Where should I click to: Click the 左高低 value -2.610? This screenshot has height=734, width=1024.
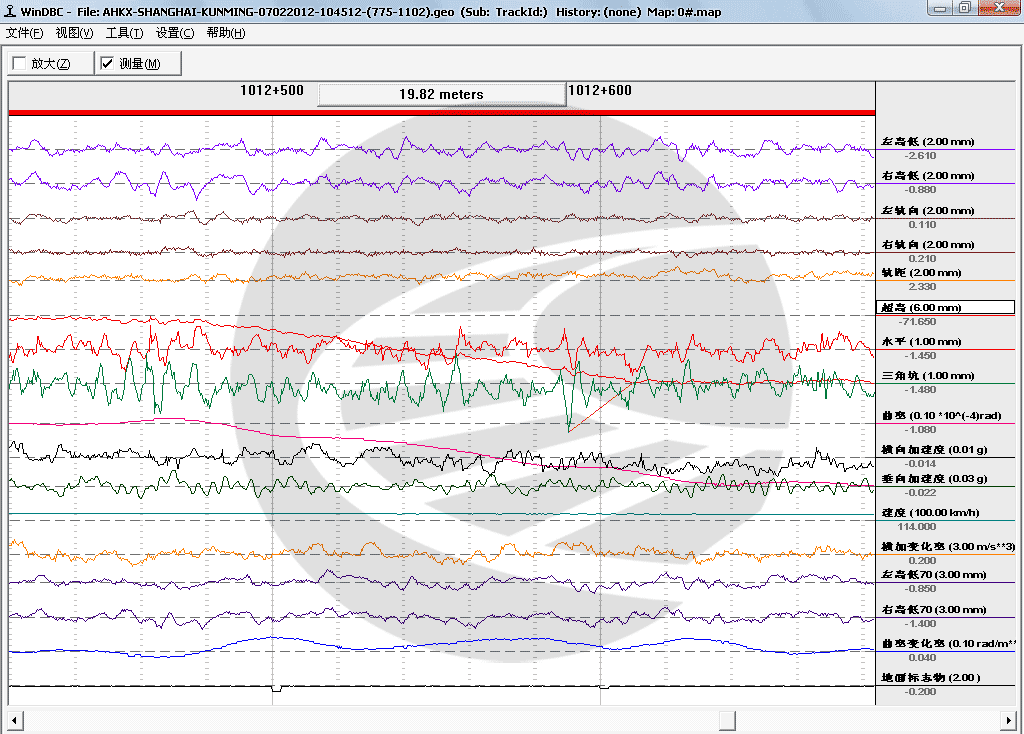point(920,156)
